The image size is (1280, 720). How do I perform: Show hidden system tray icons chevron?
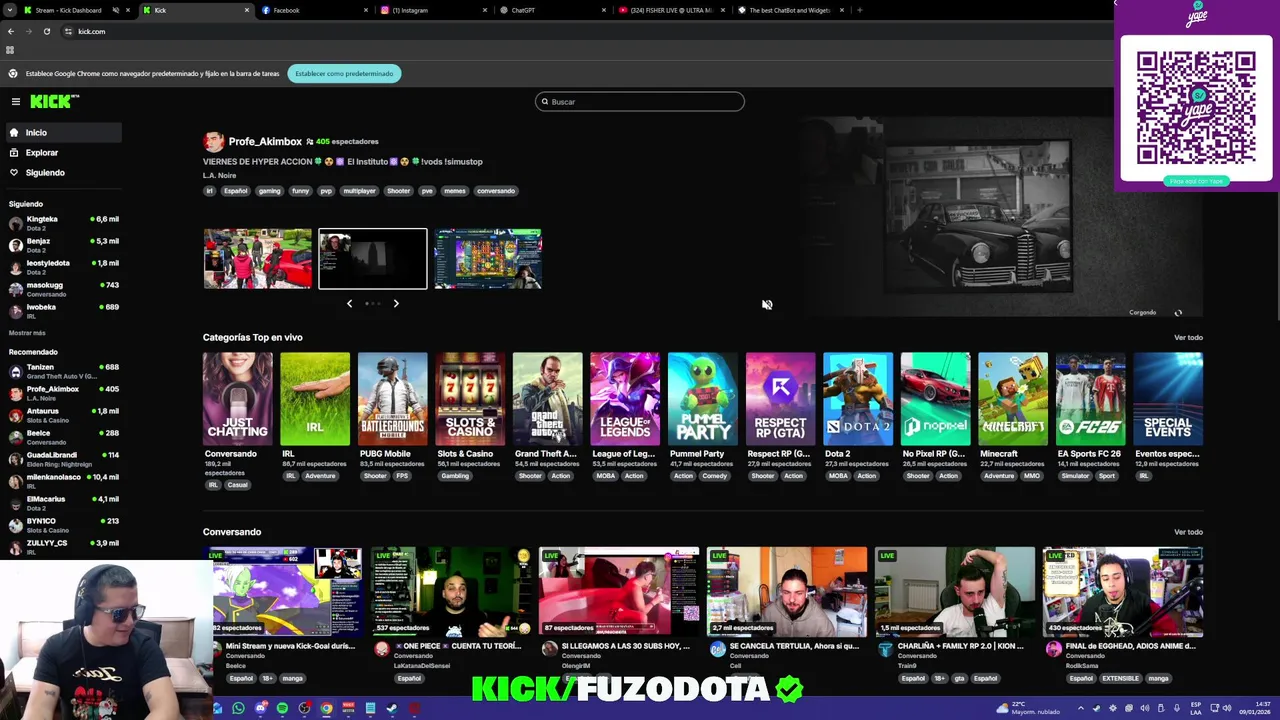pyautogui.click(x=1080, y=708)
